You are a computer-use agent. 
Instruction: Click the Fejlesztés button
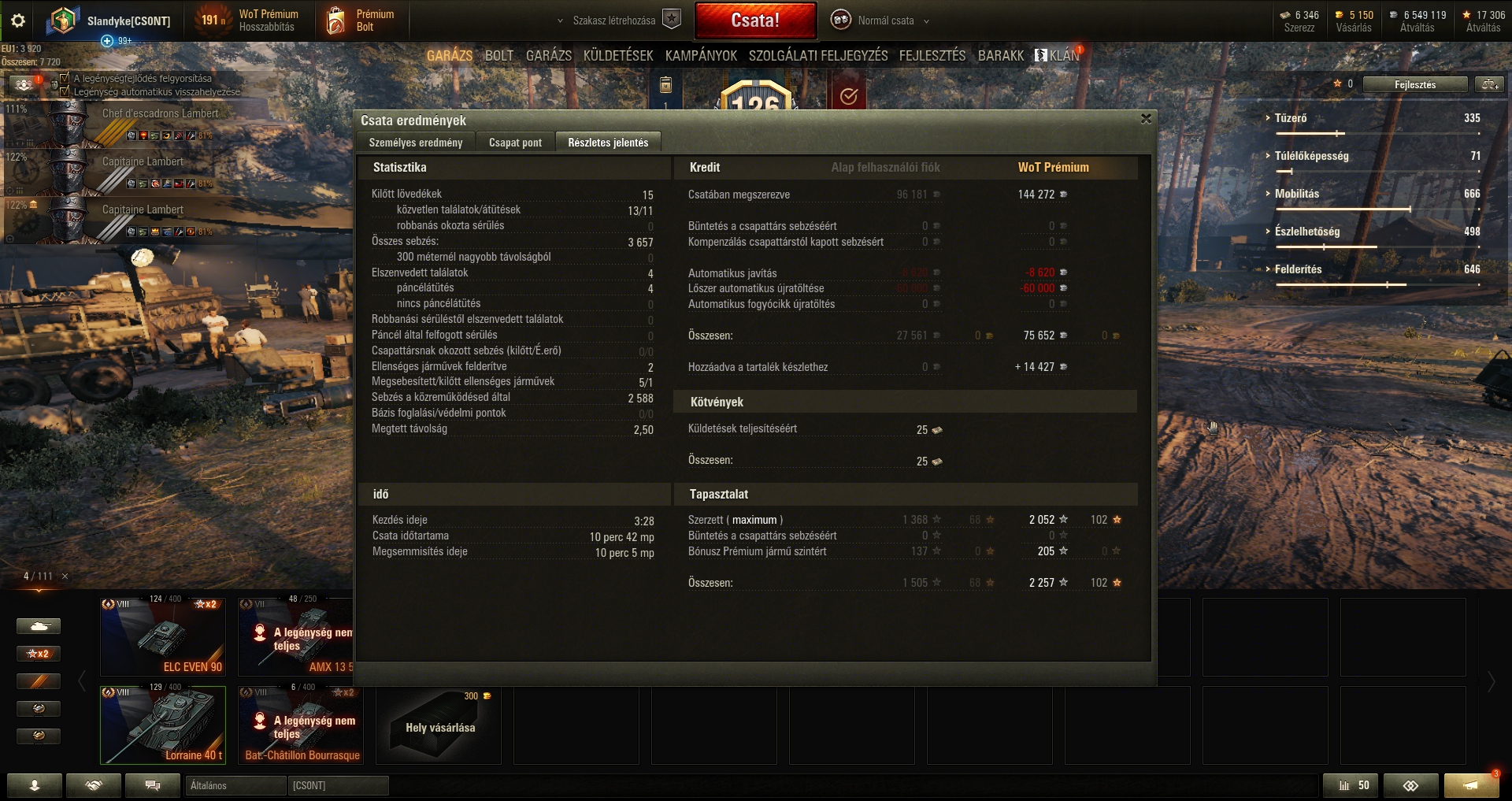[x=1415, y=84]
